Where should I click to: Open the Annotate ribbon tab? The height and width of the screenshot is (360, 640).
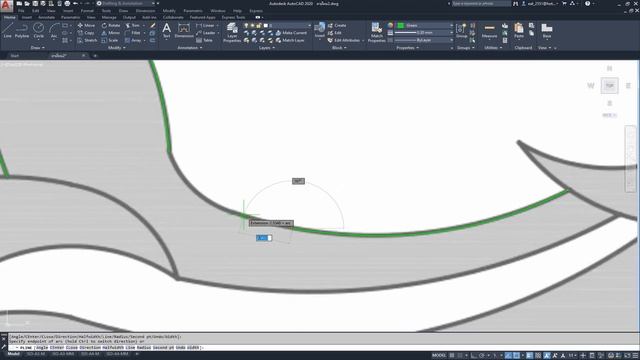pyautogui.click(x=46, y=18)
